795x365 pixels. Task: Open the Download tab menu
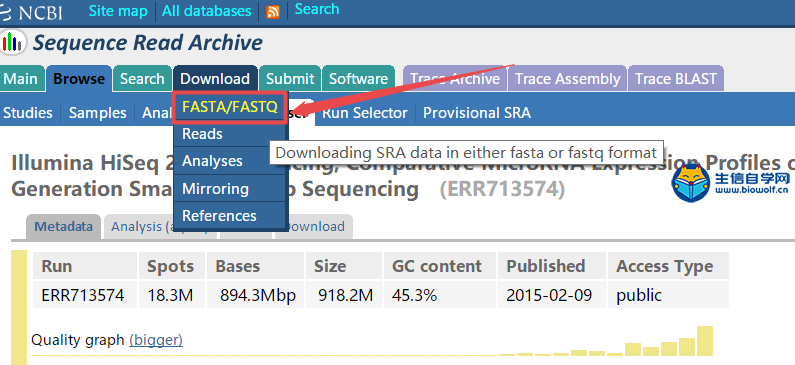[215, 79]
